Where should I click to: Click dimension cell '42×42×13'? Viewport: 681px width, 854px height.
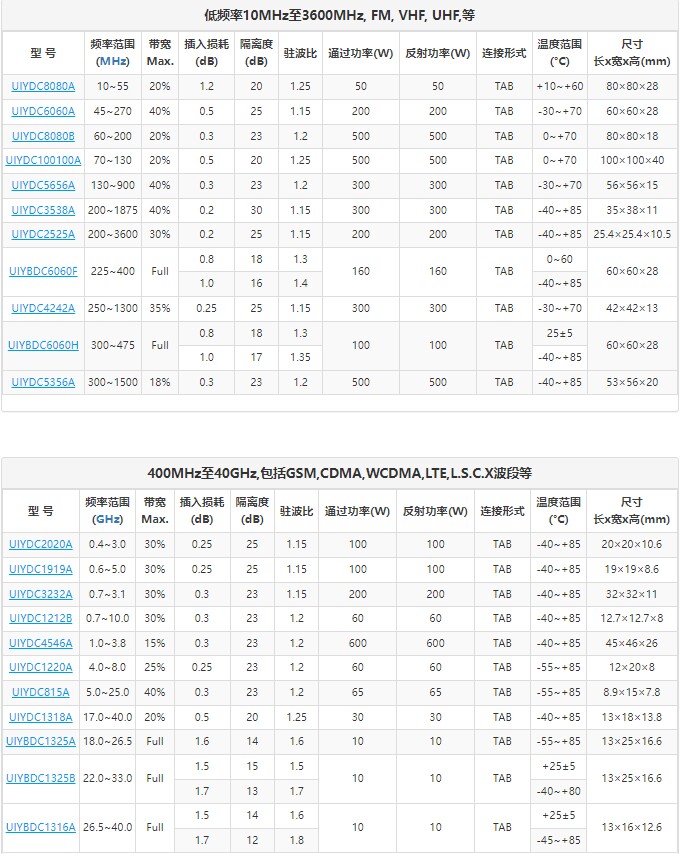[632, 308]
